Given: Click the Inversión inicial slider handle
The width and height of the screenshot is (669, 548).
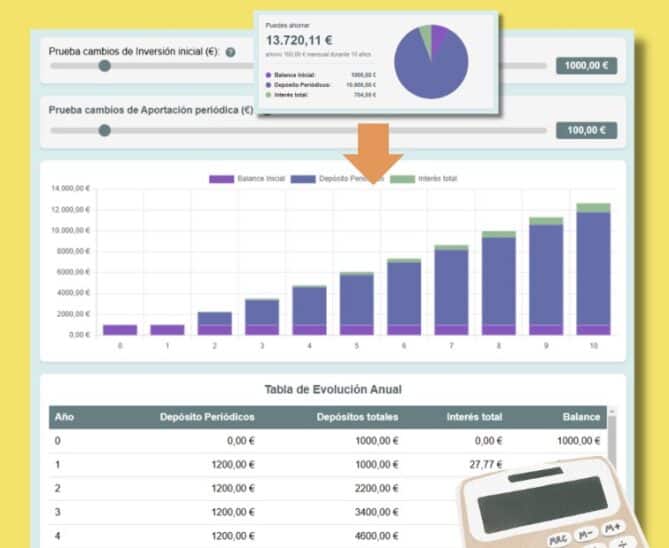Looking at the screenshot, I should point(104,66).
